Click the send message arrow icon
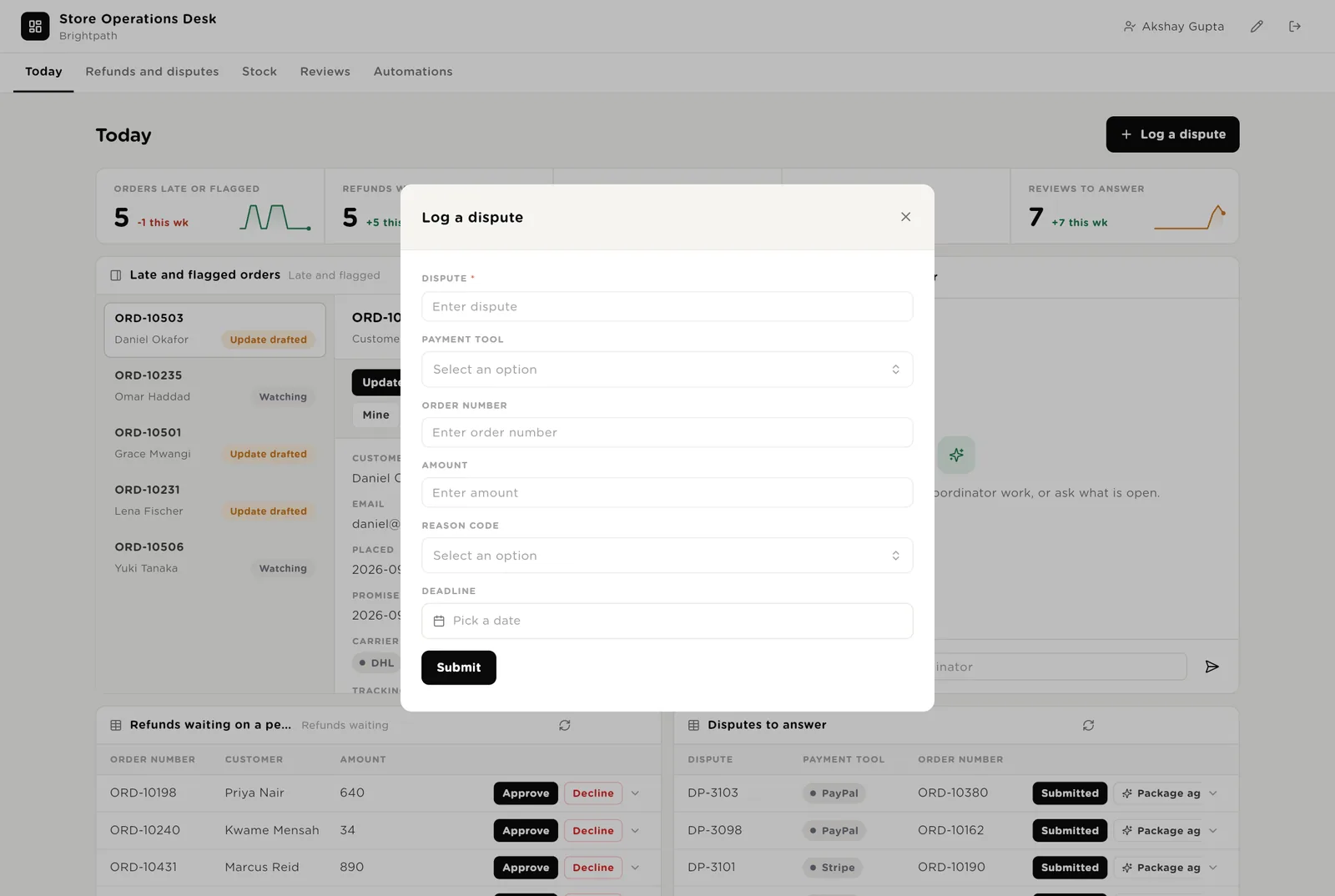Viewport: 1335px width, 896px height. 1212,667
